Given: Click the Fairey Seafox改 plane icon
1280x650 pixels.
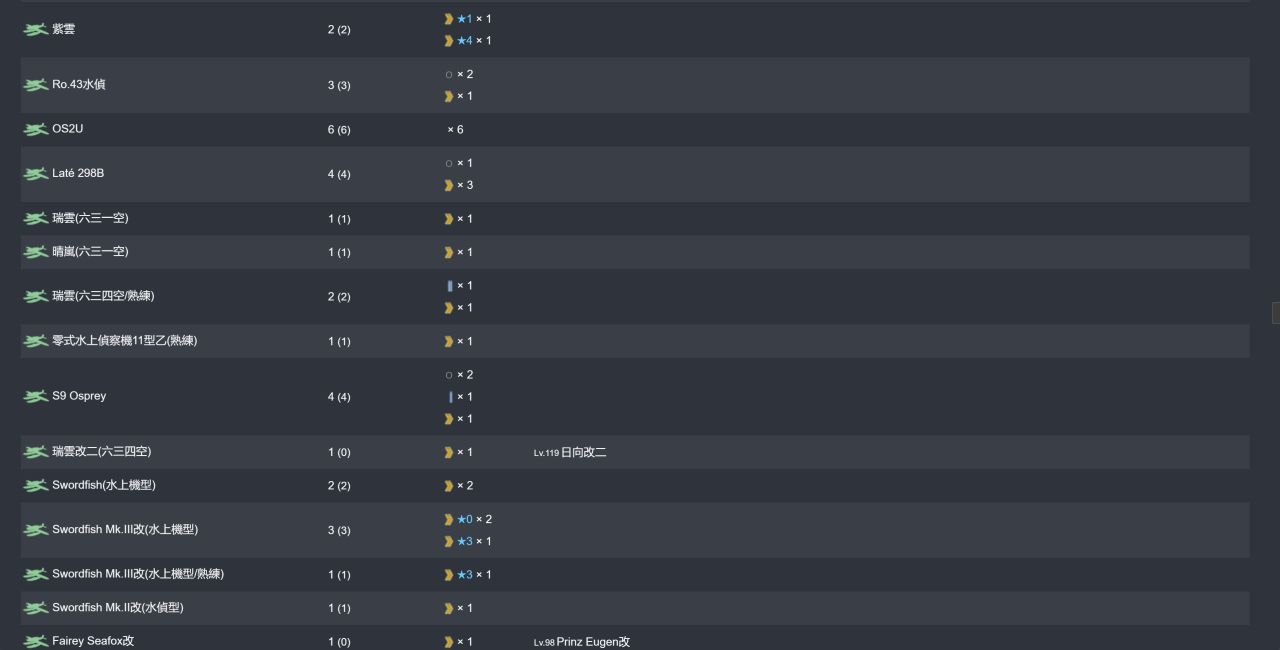Looking at the screenshot, I should tap(35, 642).
